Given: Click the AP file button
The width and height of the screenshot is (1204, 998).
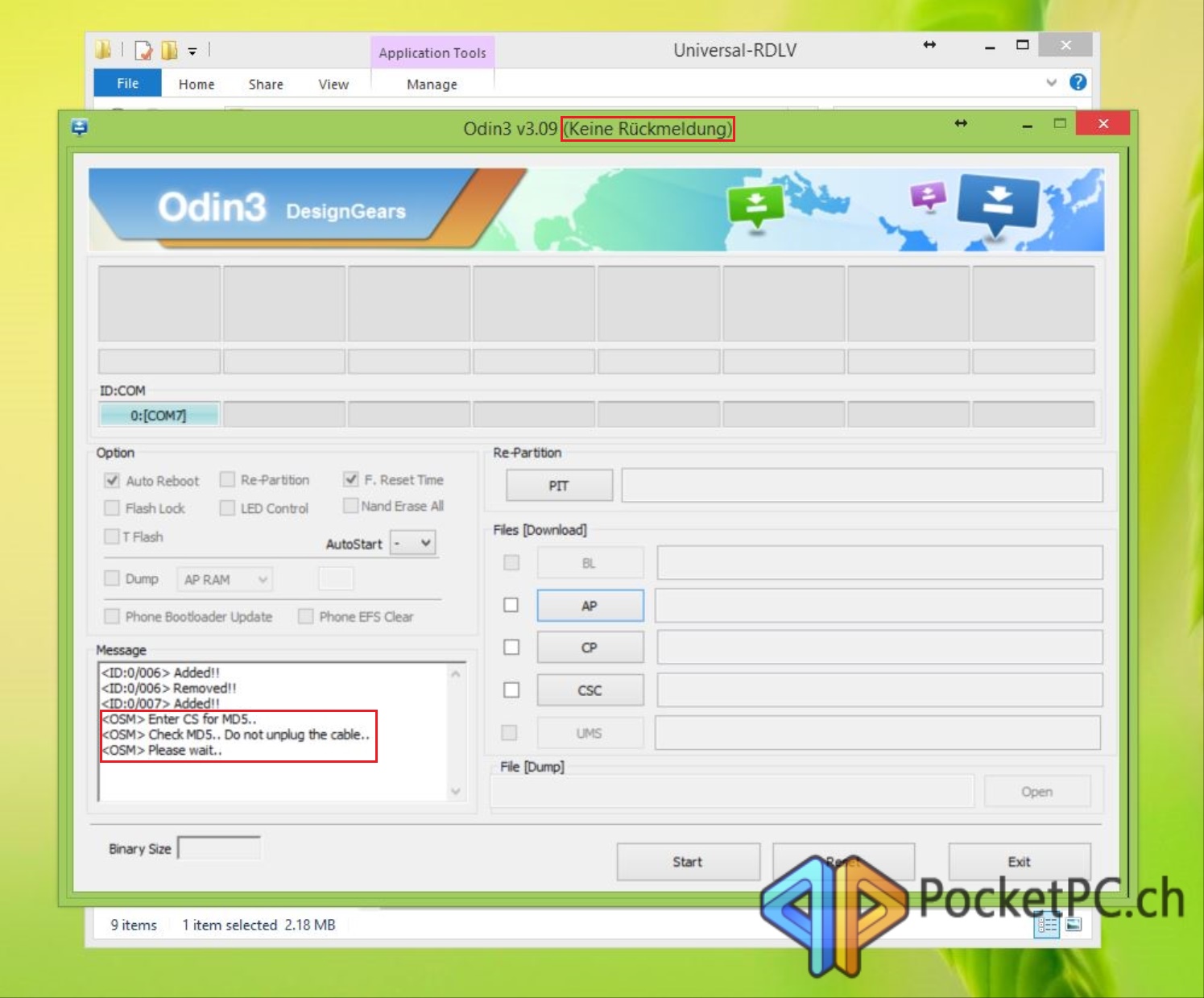Looking at the screenshot, I should 590,606.
